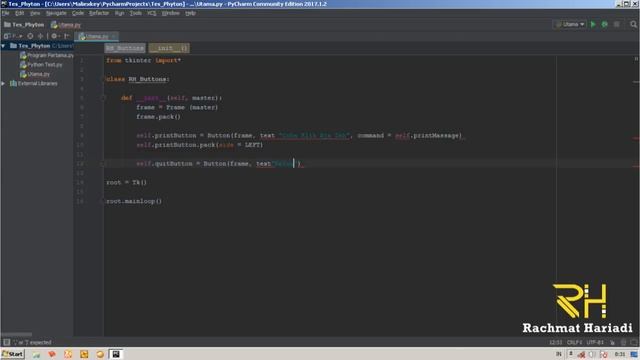The height and width of the screenshot is (360, 640).
Task: Click read-only lock icon in status bar
Action: [612, 342]
